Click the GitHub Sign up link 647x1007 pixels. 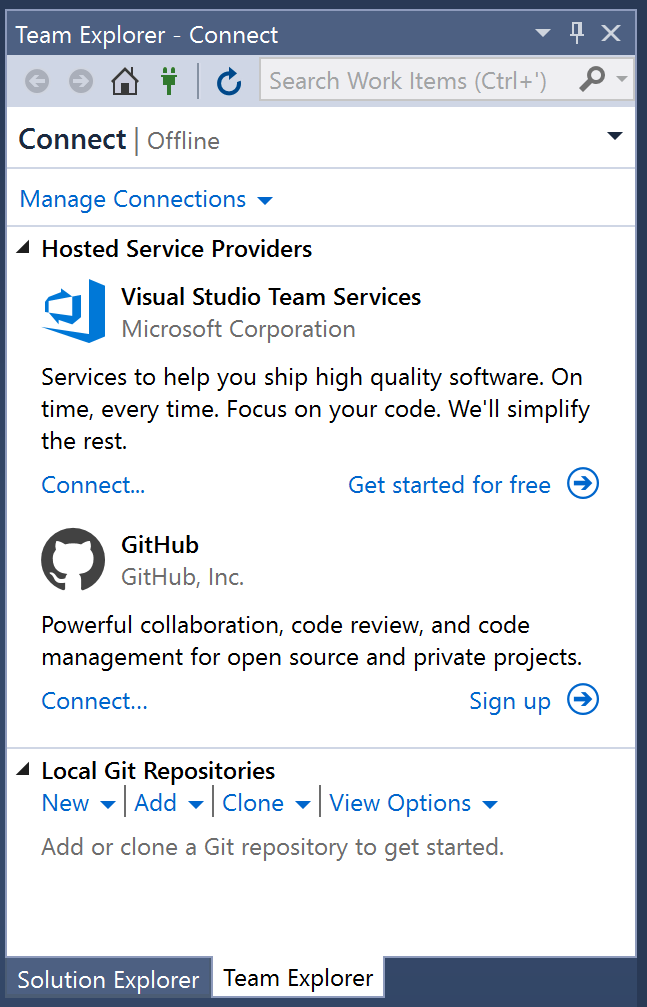[x=510, y=701]
